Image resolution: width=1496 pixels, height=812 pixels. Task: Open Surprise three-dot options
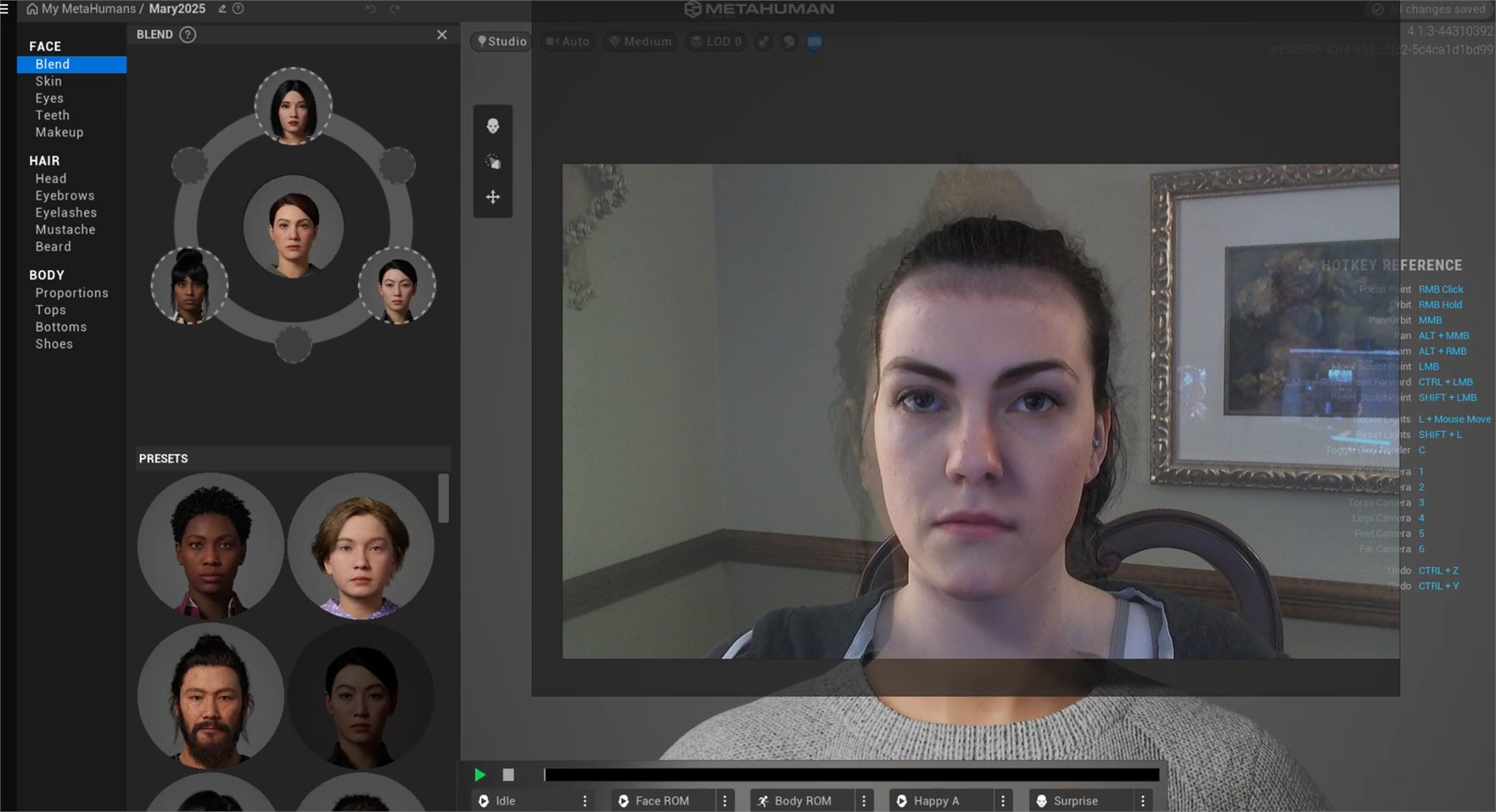[1143, 801]
